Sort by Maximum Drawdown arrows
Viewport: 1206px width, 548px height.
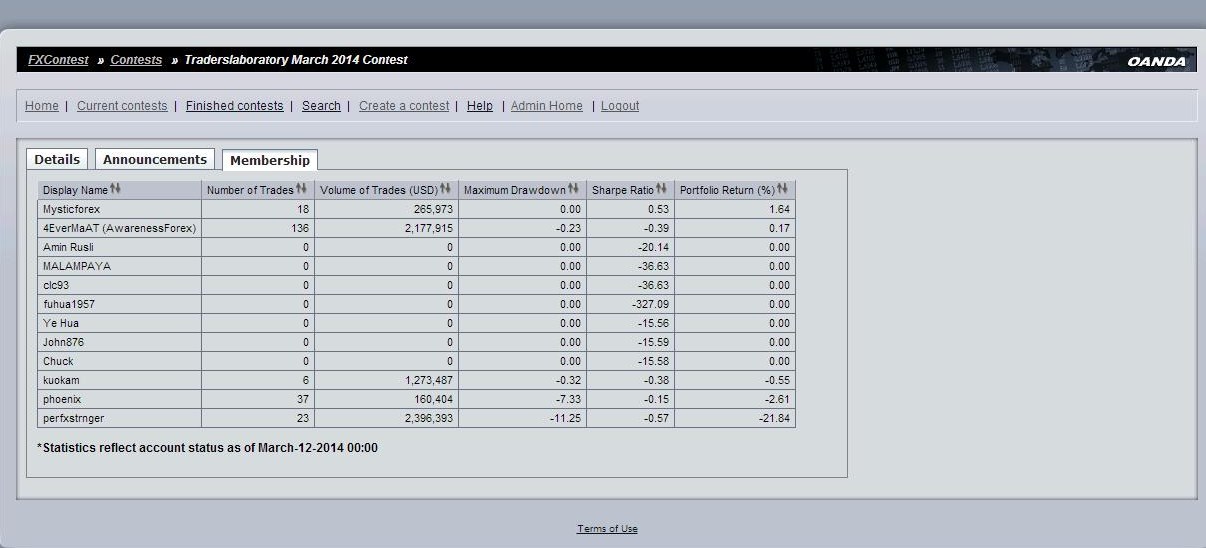coord(574,189)
